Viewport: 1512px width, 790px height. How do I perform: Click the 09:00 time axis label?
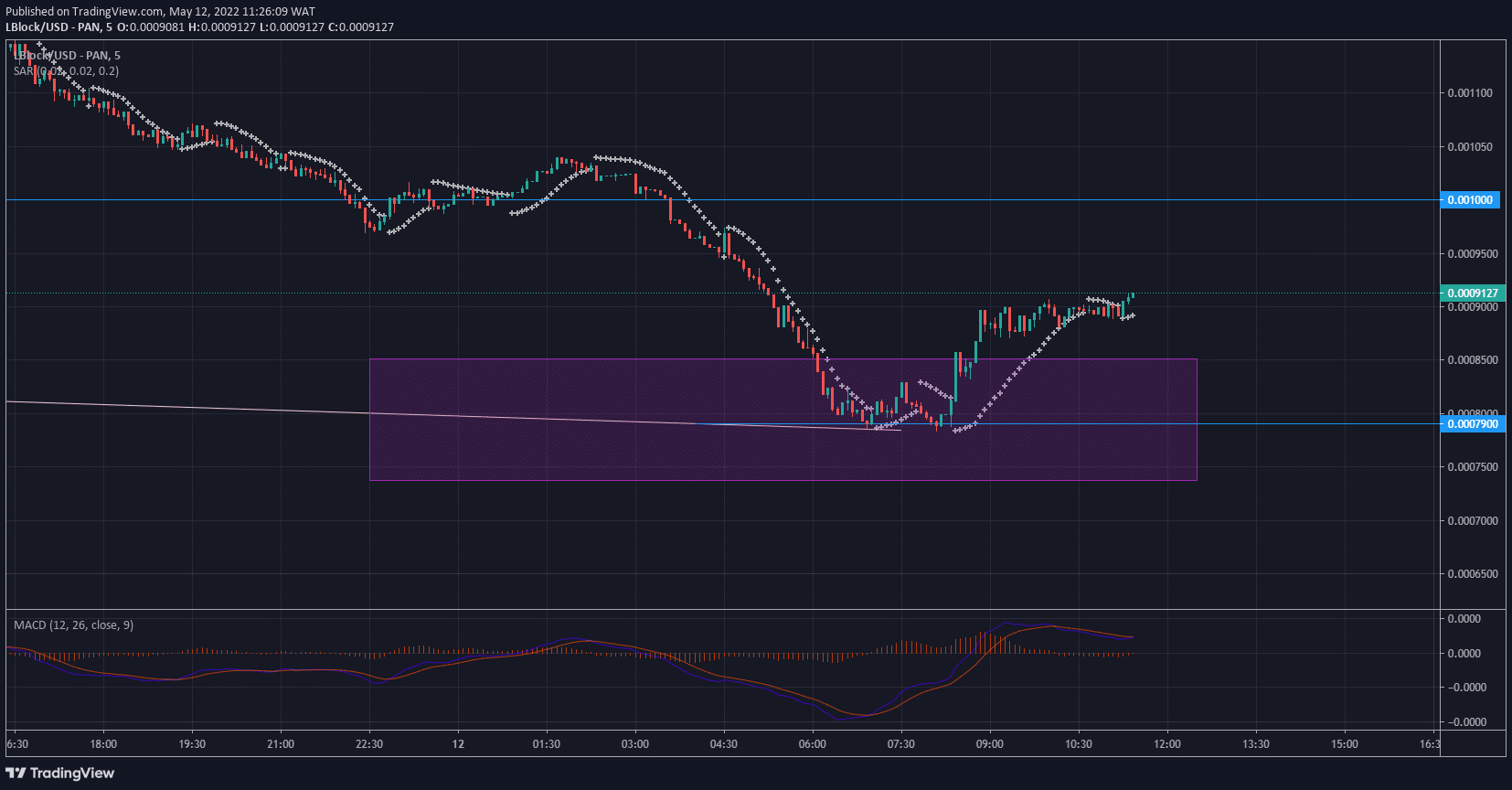(x=990, y=744)
